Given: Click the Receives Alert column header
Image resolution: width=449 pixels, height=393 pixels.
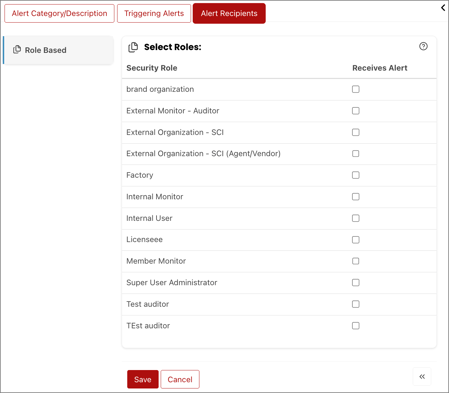Looking at the screenshot, I should [x=380, y=68].
